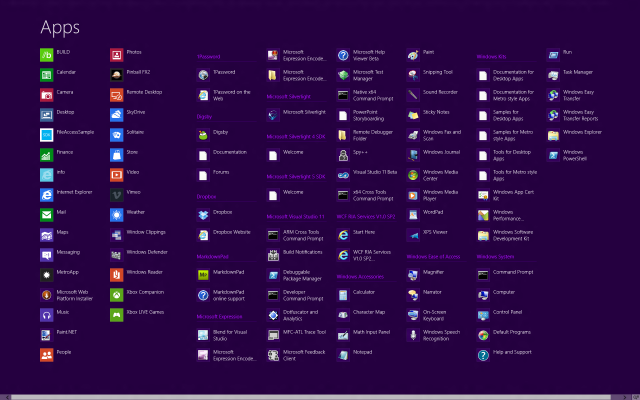Select the Microsoft Expression group header
The width and height of the screenshot is (640, 400).
point(219,317)
